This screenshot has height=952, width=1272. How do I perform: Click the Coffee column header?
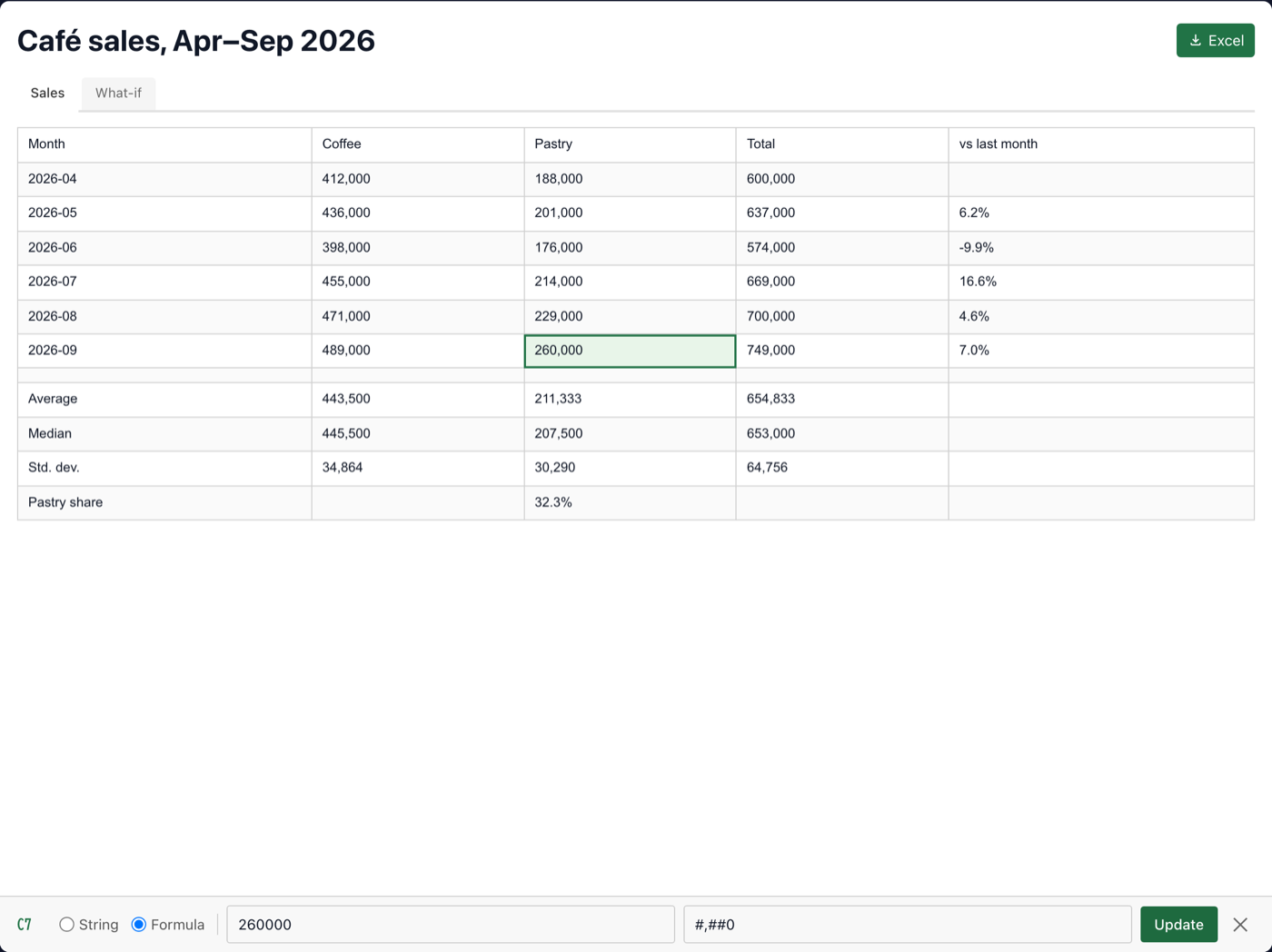coord(418,144)
